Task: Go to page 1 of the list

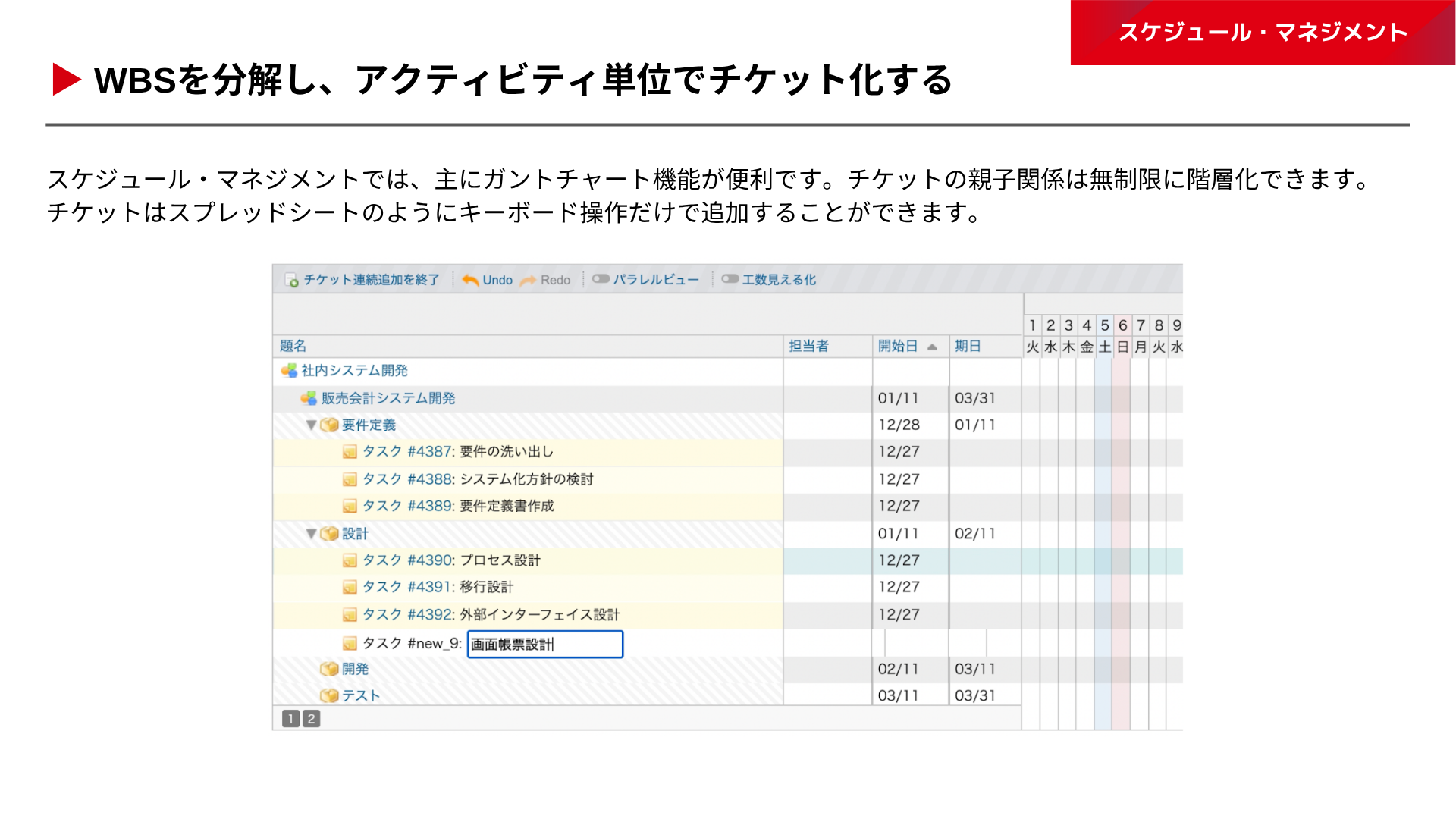Action: (x=290, y=719)
